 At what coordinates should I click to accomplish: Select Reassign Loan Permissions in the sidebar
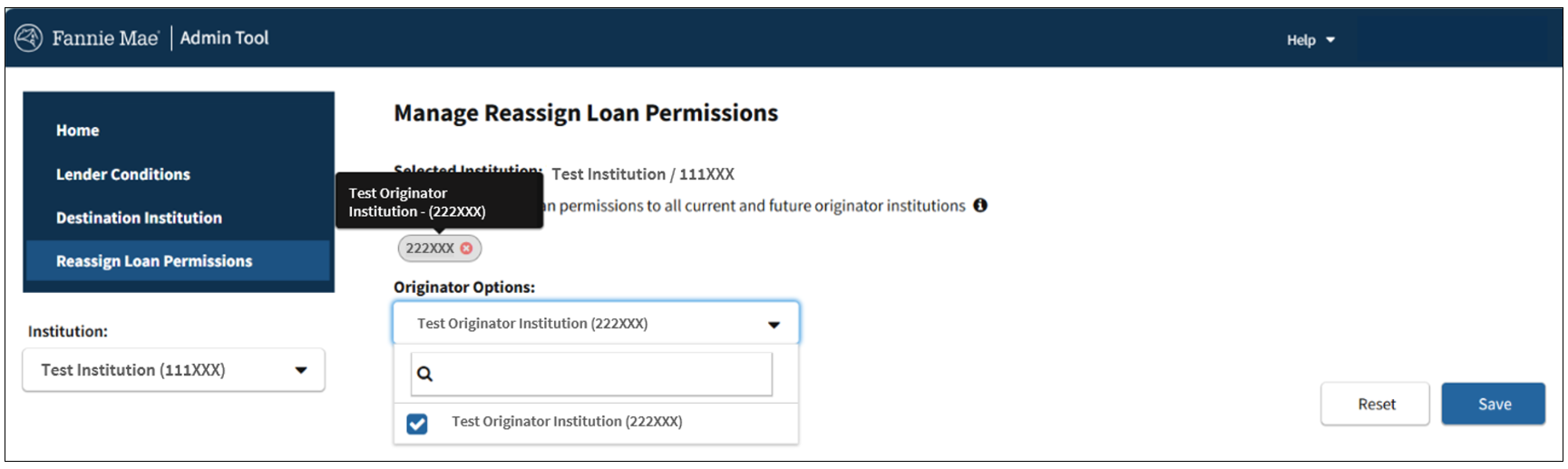[x=154, y=261]
